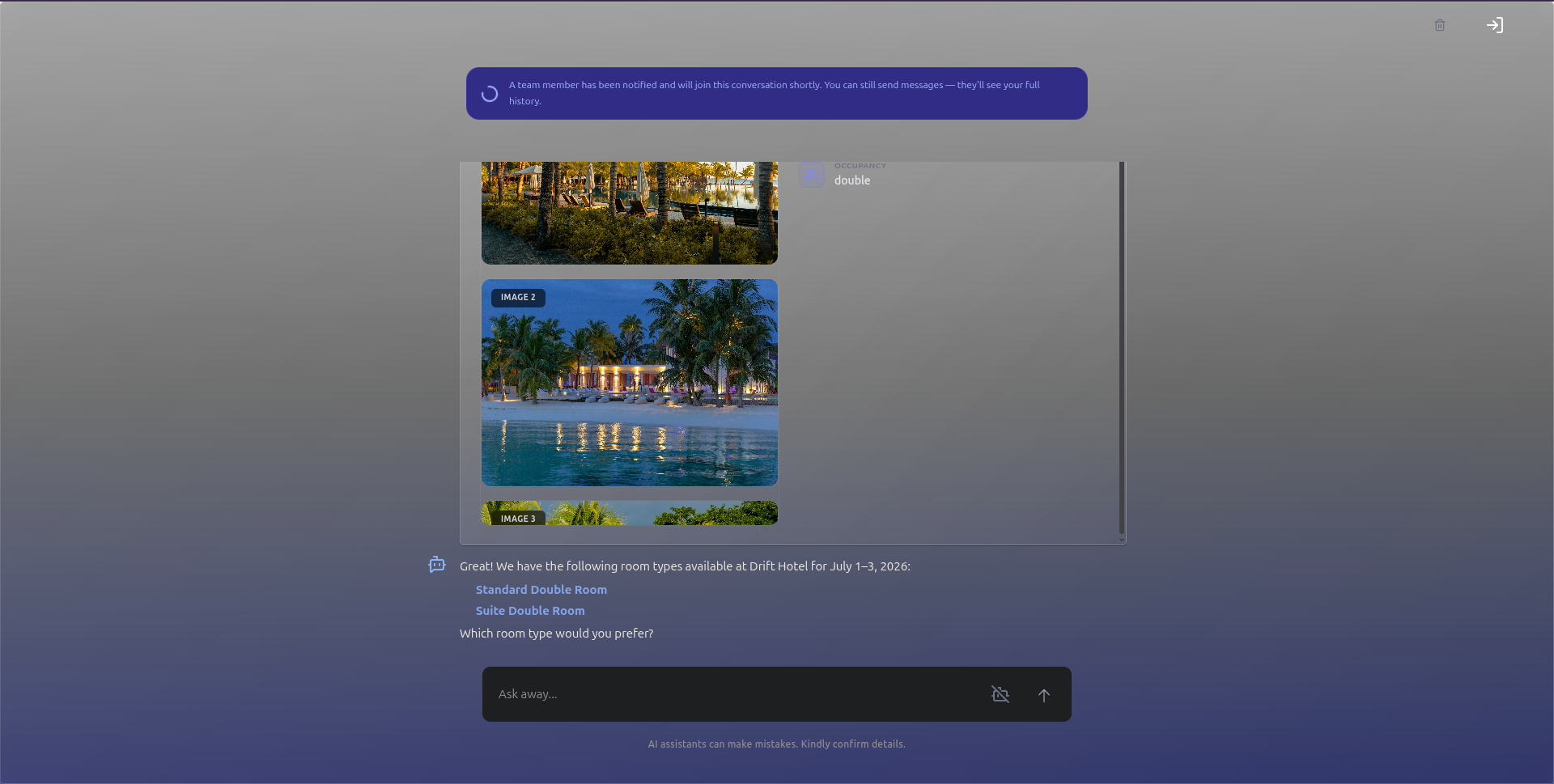Click the IMAGE 3 label badge
The width and height of the screenshot is (1554, 784).
(x=518, y=519)
